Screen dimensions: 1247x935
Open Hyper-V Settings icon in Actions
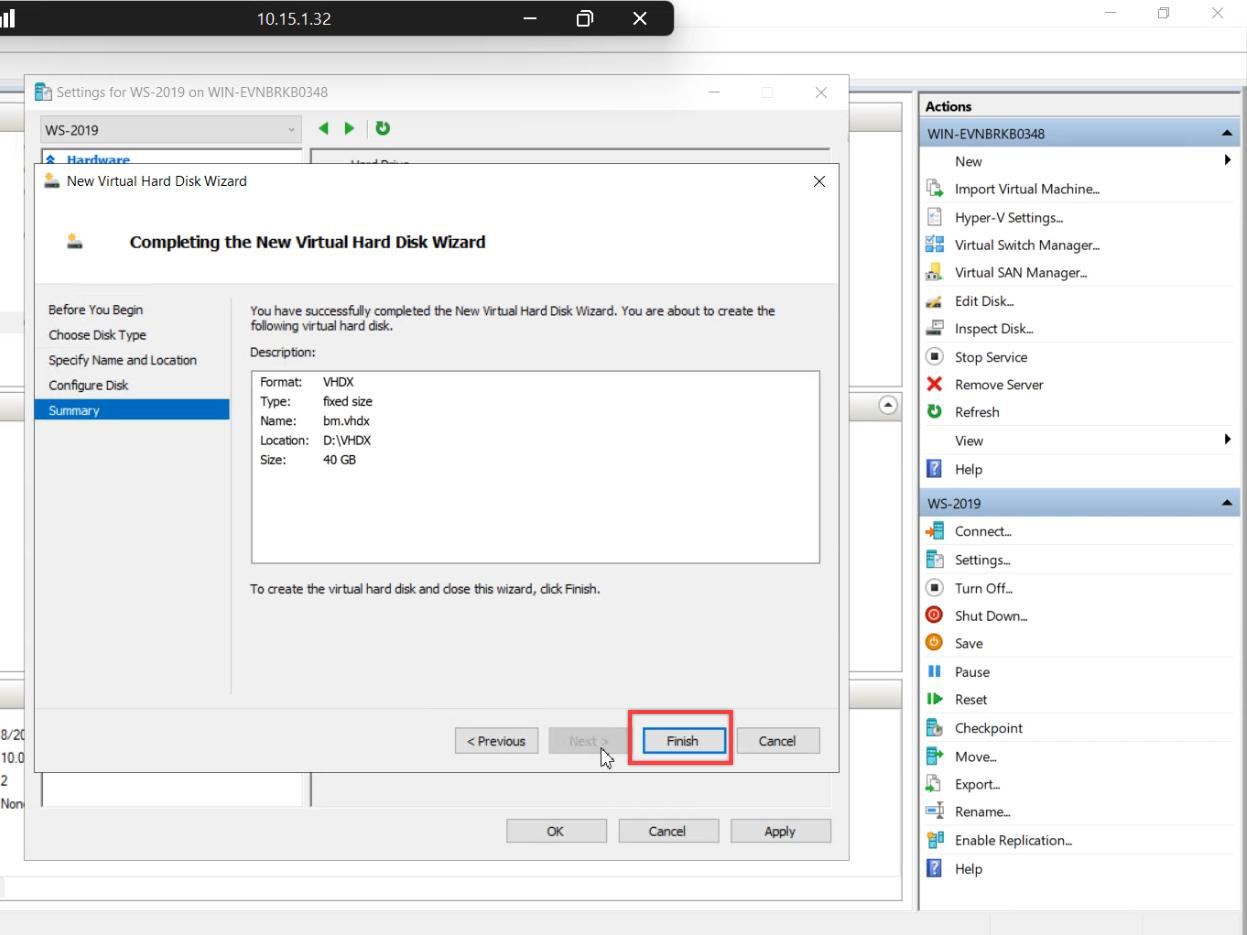coord(936,217)
